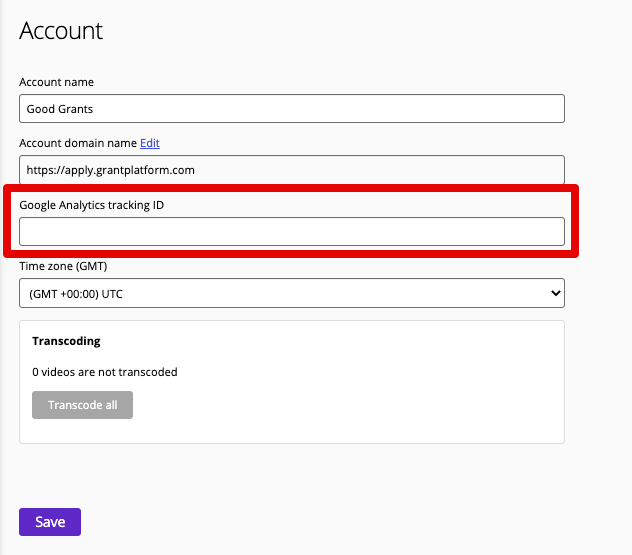Open the Time zone (GMT) dropdown

(292, 293)
